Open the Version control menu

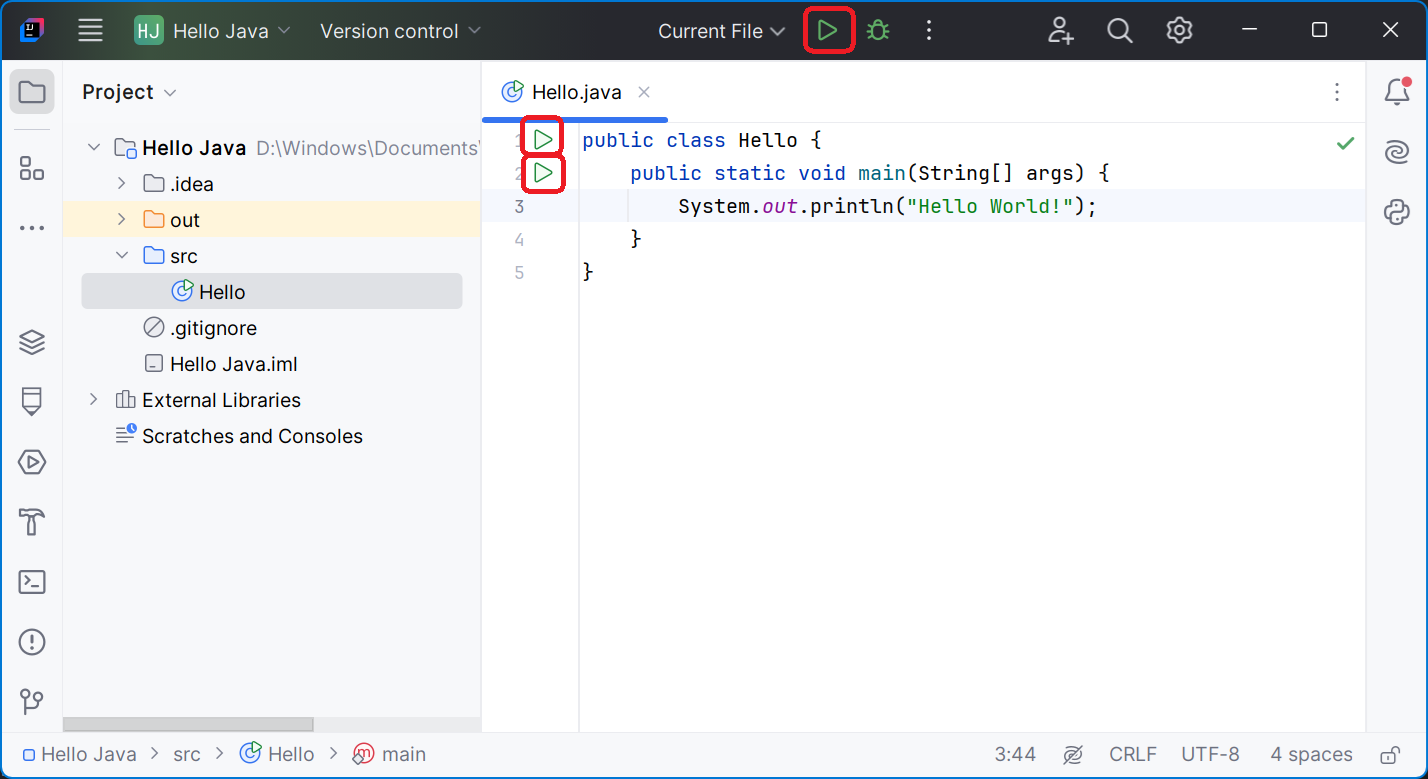coord(400,31)
